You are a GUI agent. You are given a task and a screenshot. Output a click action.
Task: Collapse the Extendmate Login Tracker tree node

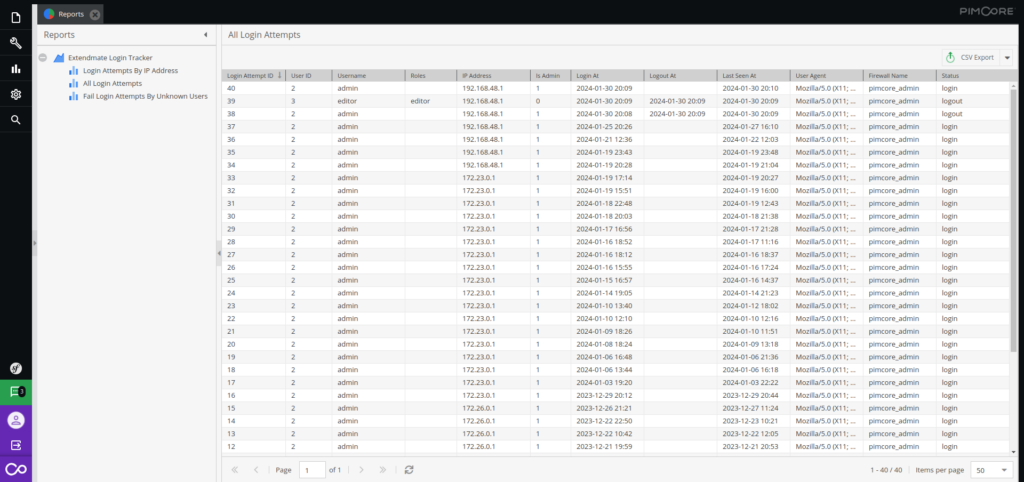coord(42,57)
